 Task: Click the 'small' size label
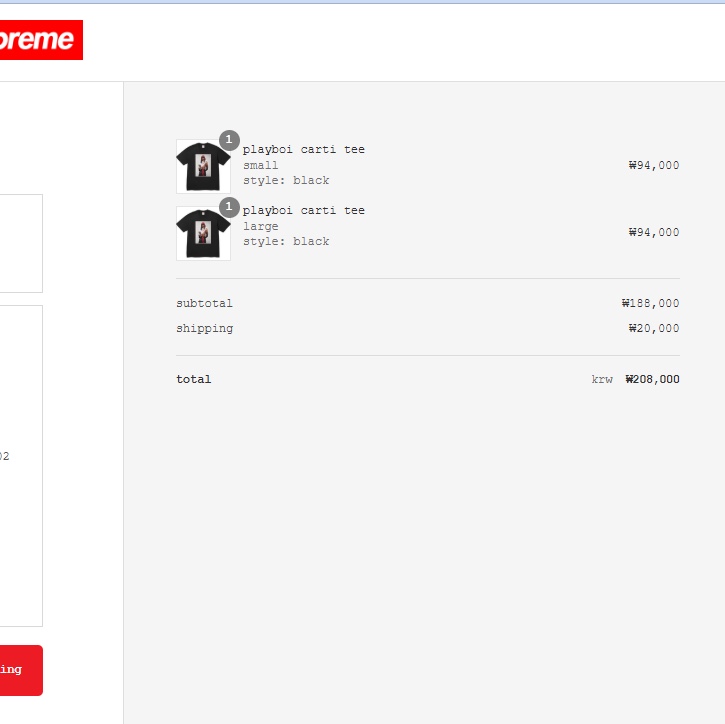(261, 165)
